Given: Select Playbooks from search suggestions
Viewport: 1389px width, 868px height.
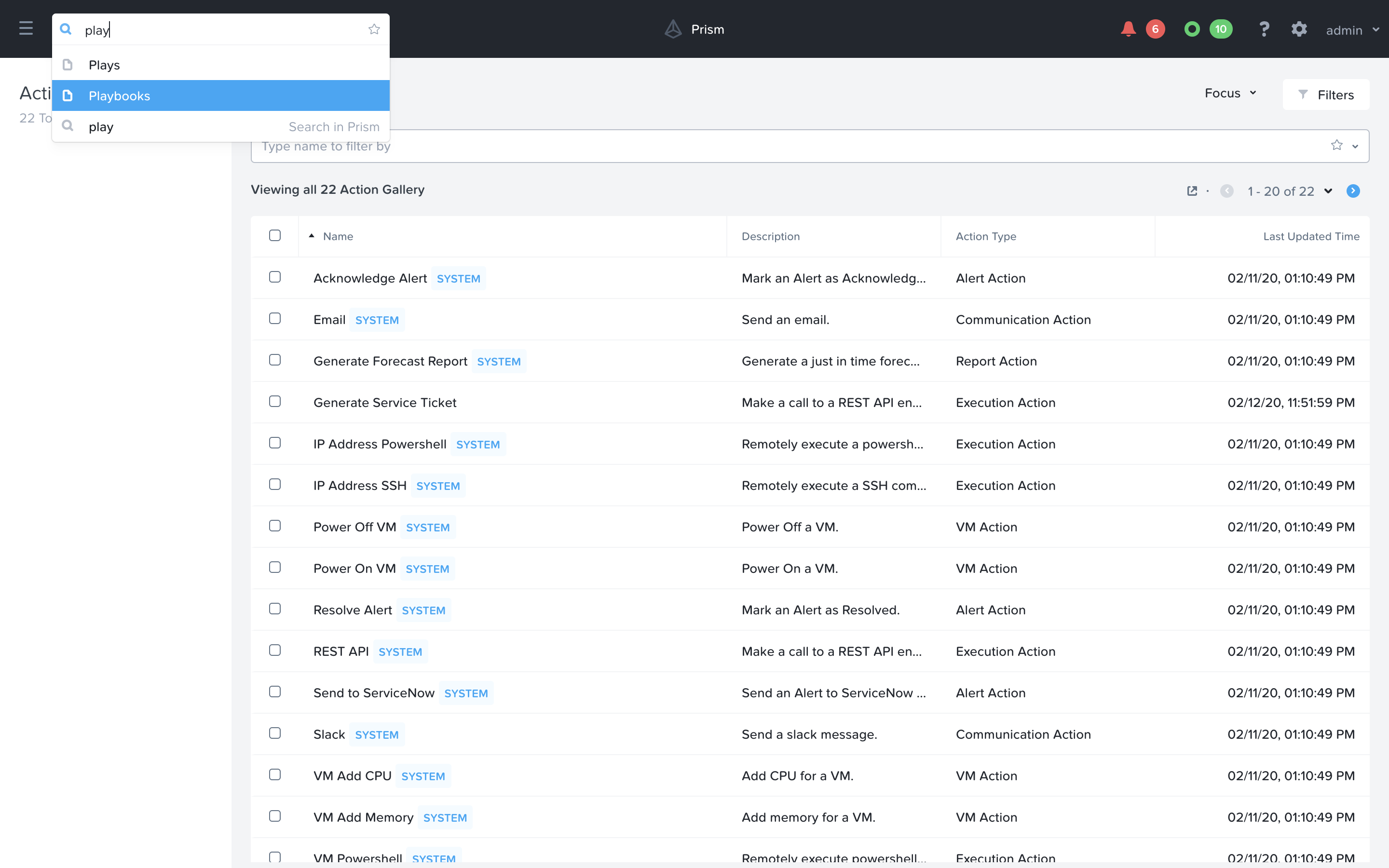Looking at the screenshot, I should coord(221,95).
